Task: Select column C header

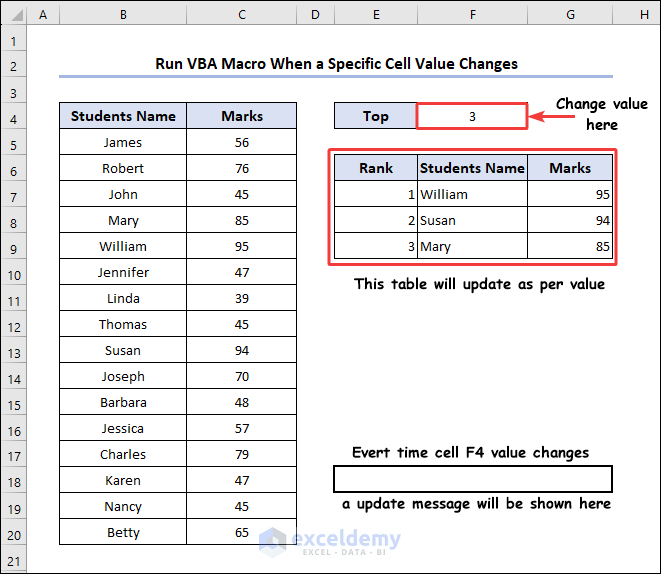Action: [242, 15]
